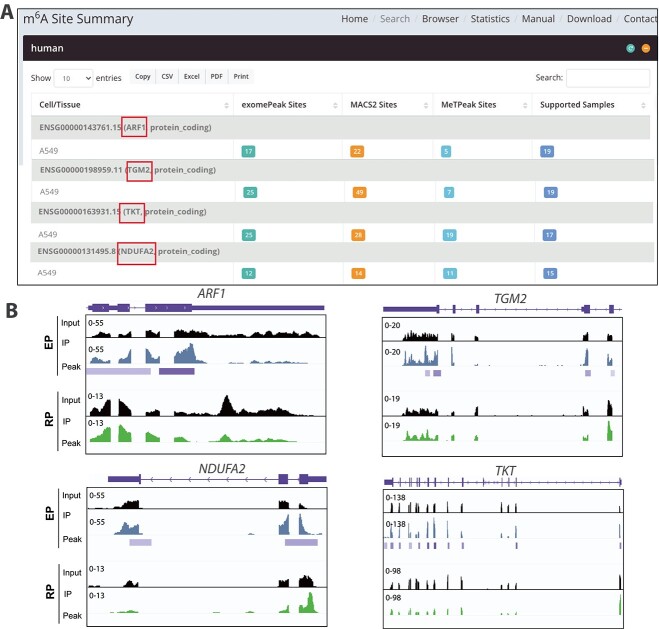The width and height of the screenshot is (659, 629).
Task: Collapse the human panel with orange minus icon
Action: click(x=646, y=48)
